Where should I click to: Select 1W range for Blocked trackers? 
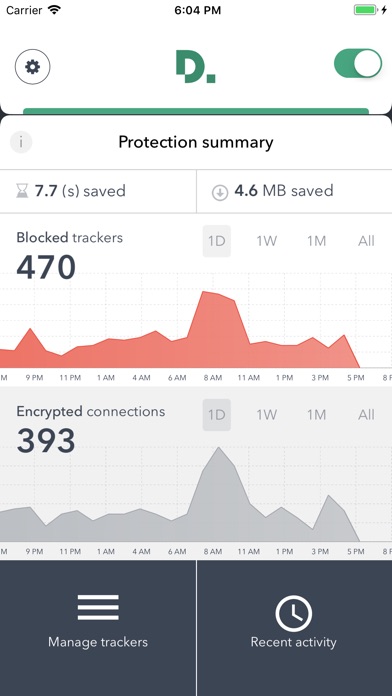point(266,241)
